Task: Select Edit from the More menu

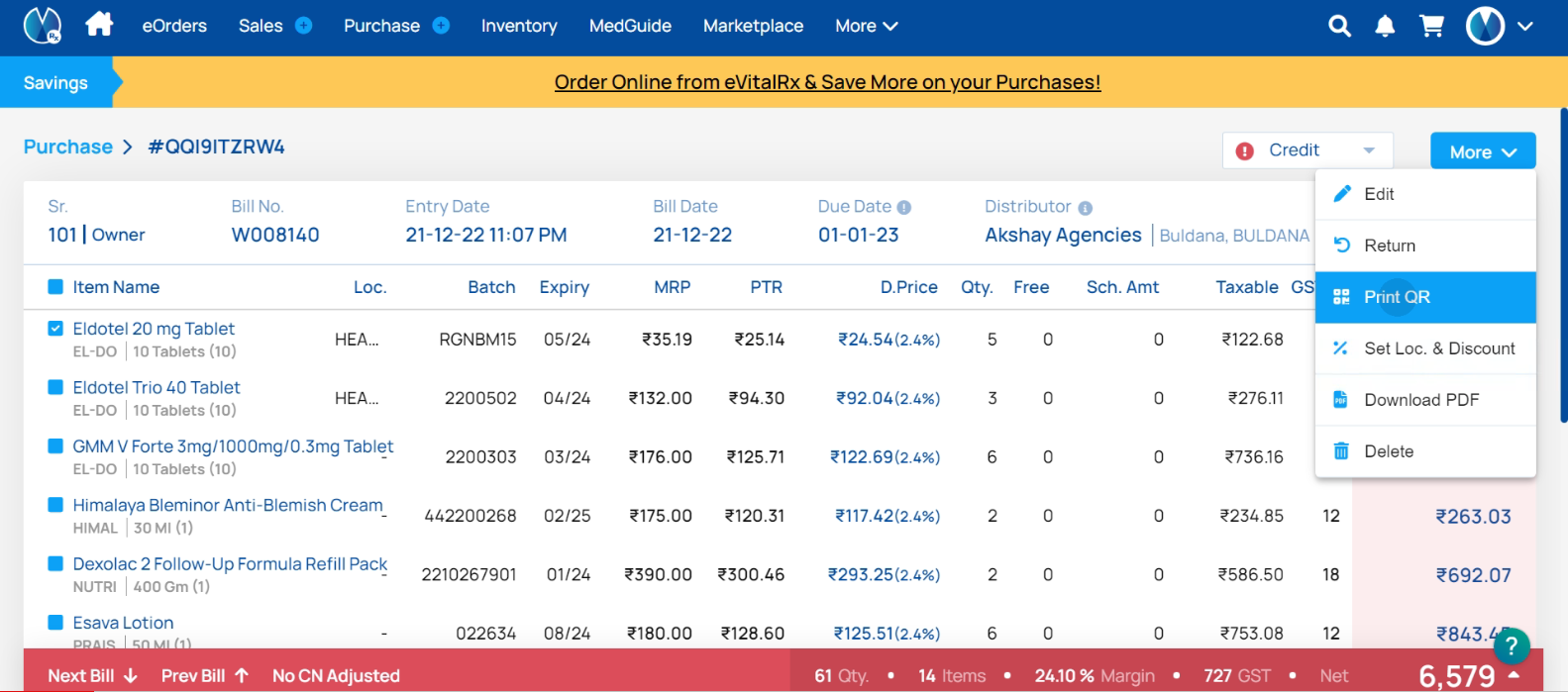Action: (1425, 194)
